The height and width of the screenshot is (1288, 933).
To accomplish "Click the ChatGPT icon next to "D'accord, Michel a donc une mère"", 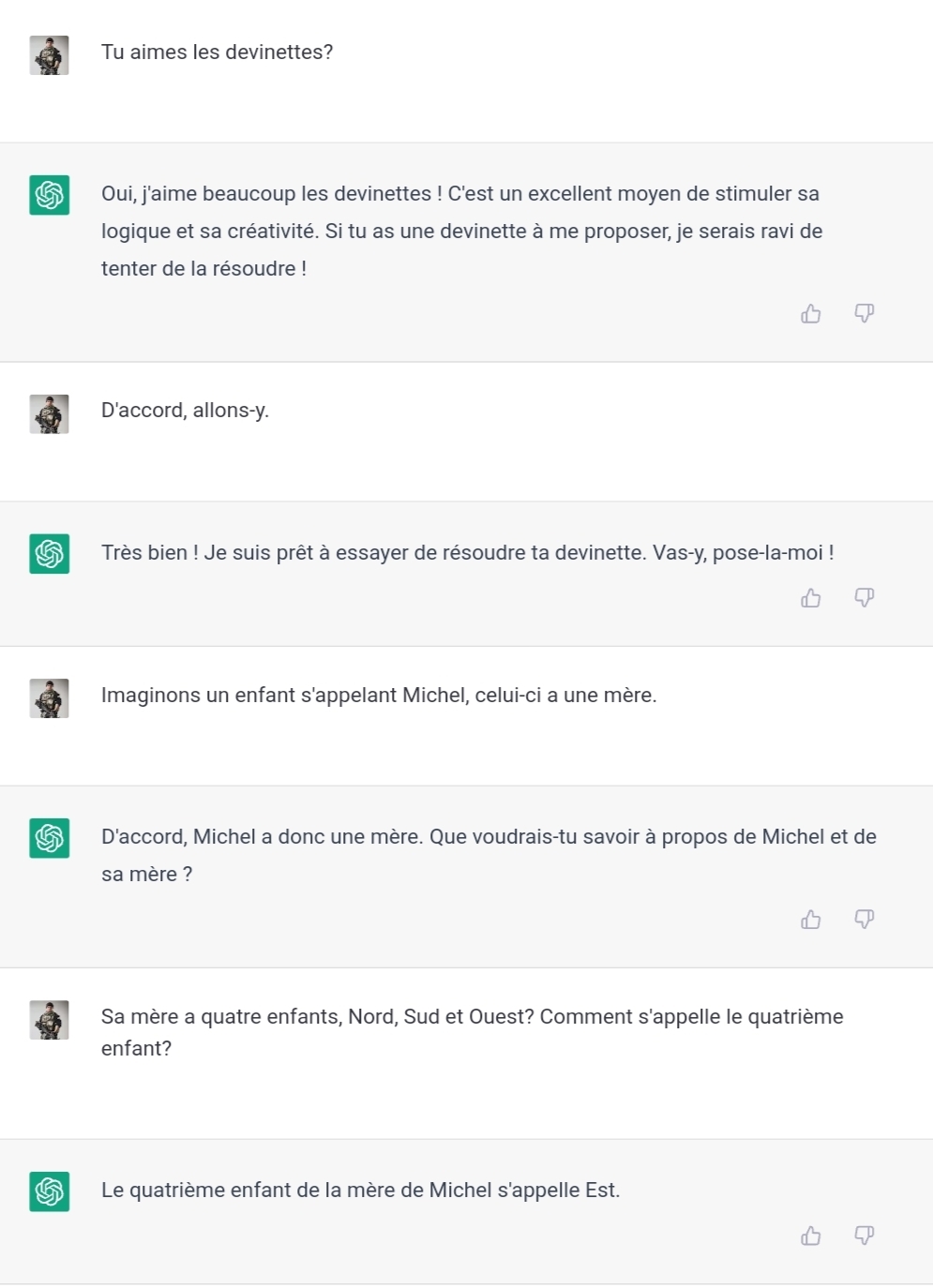I will pos(49,838).
